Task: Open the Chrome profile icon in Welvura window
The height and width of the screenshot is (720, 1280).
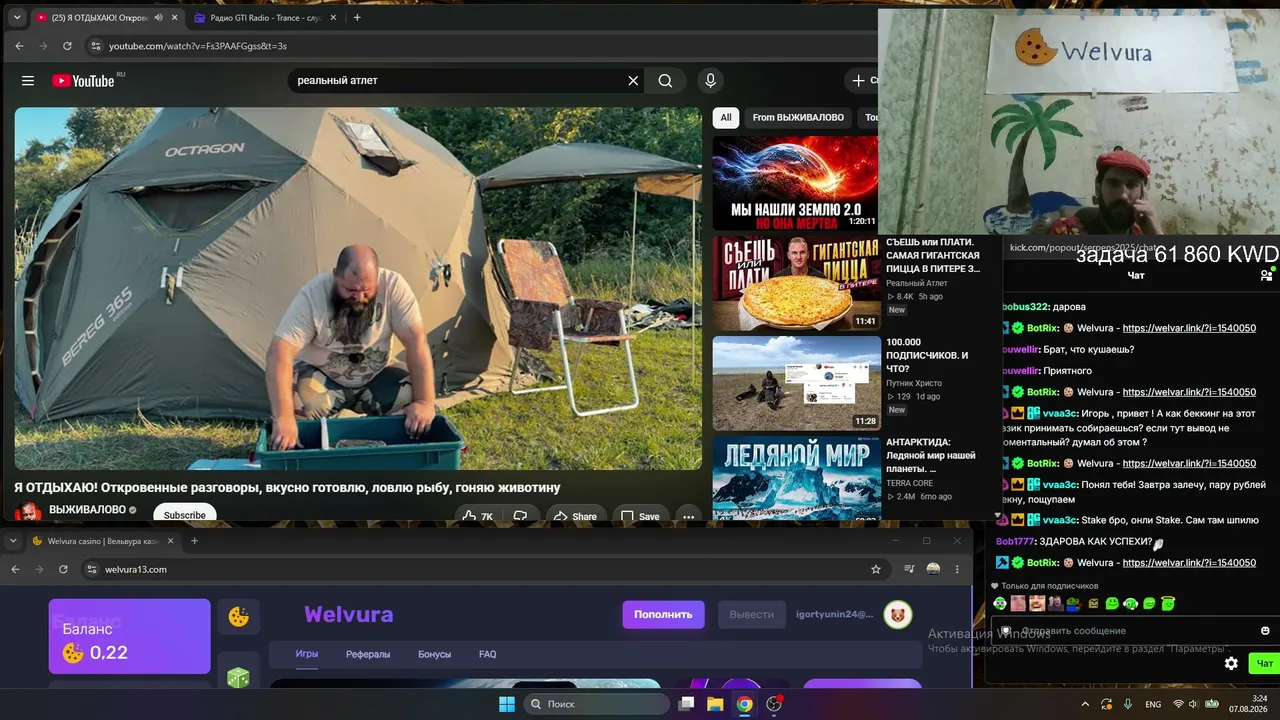Action: tap(933, 569)
